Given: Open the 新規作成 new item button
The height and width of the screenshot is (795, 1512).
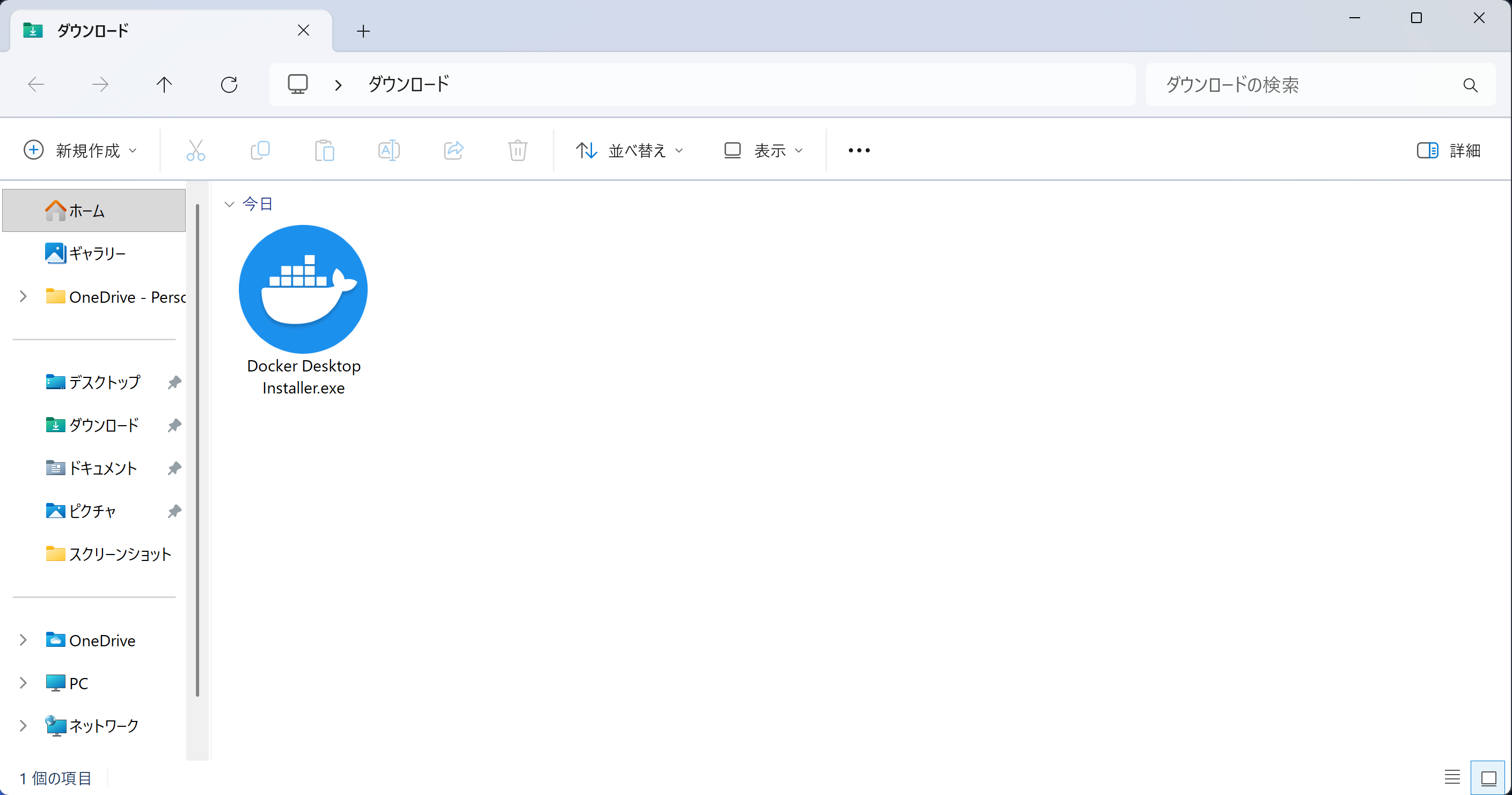Looking at the screenshot, I should pyautogui.click(x=81, y=150).
